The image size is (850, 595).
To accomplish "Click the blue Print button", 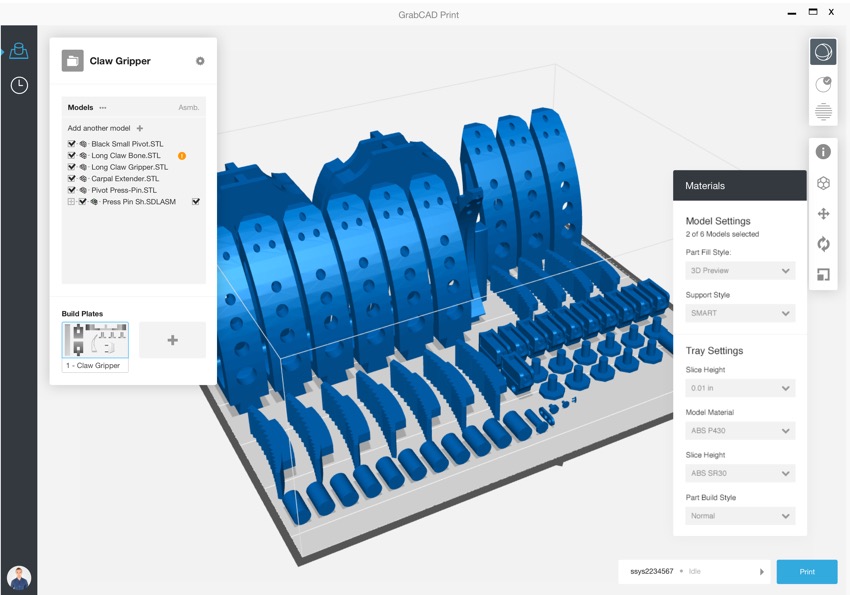I will 806,572.
